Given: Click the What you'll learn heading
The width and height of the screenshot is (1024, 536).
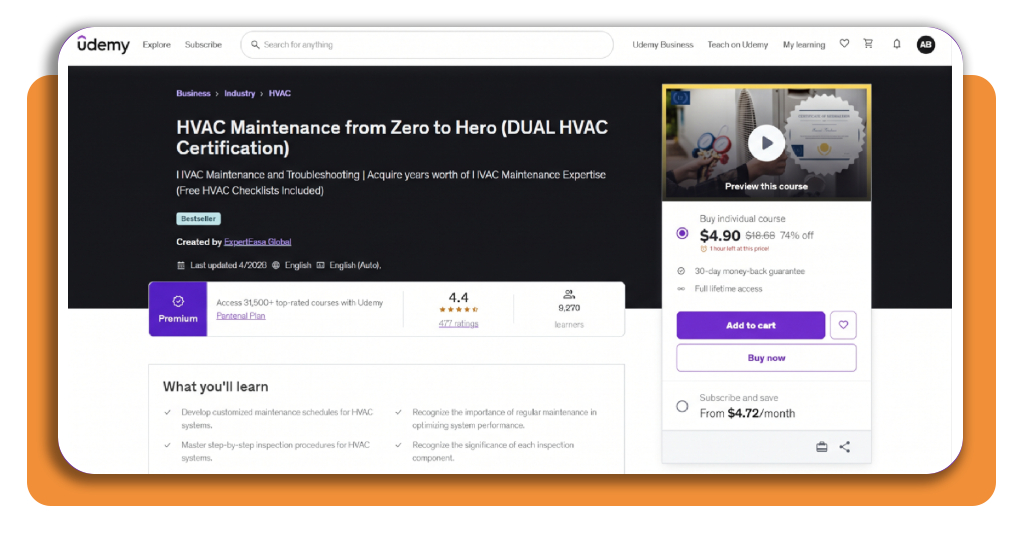Looking at the screenshot, I should tap(216, 386).
